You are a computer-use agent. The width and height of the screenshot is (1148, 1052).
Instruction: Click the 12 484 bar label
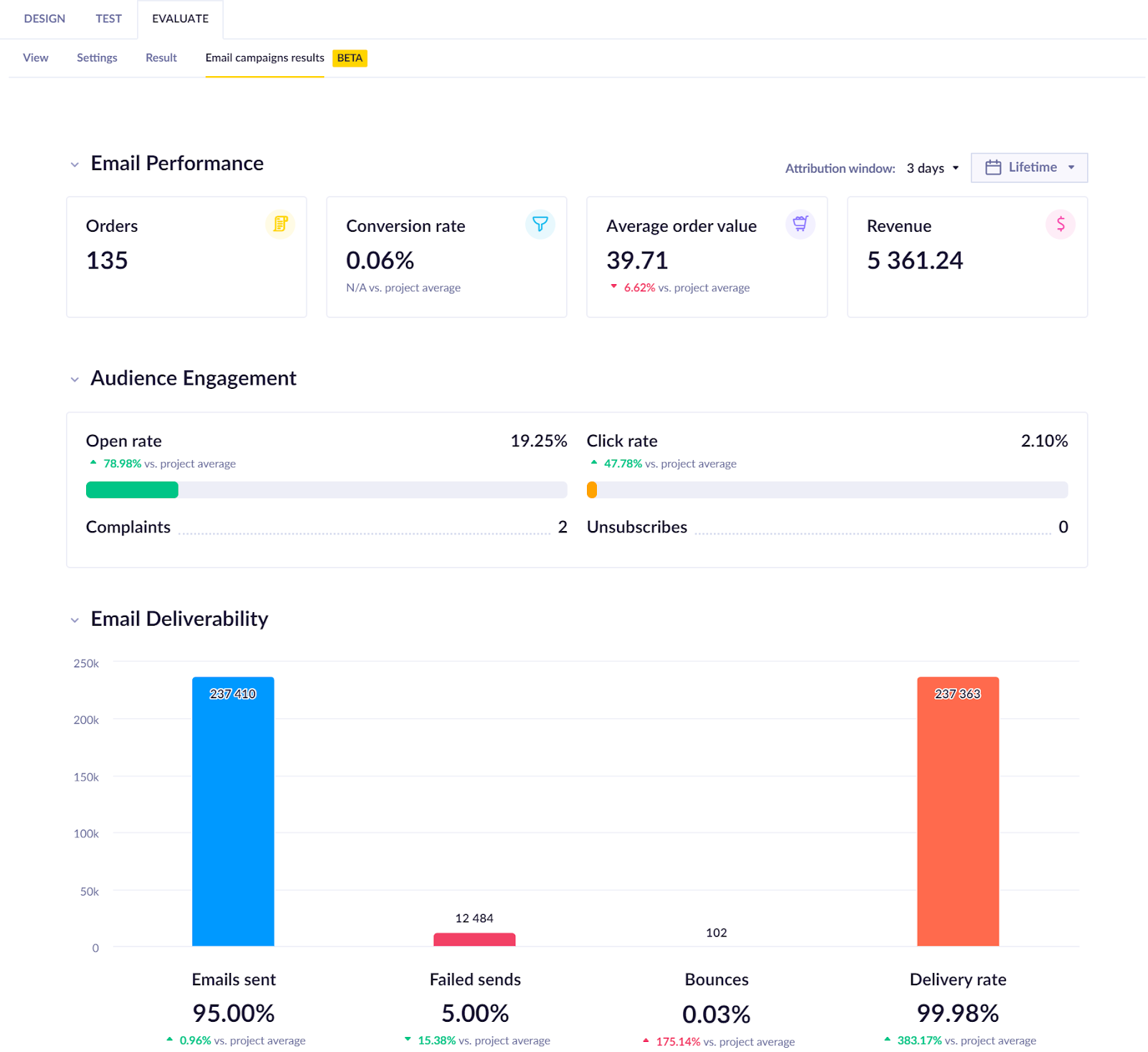(x=474, y=919)
